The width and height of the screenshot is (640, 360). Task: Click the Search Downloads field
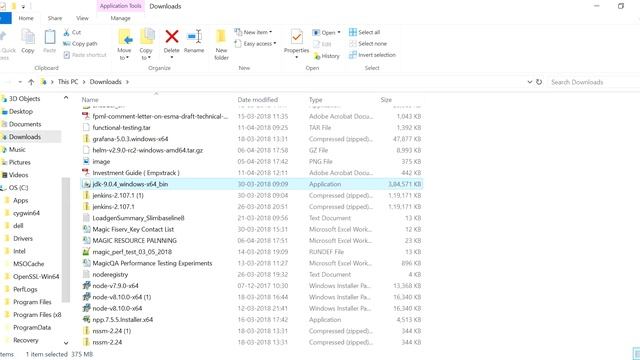[593, 82]
